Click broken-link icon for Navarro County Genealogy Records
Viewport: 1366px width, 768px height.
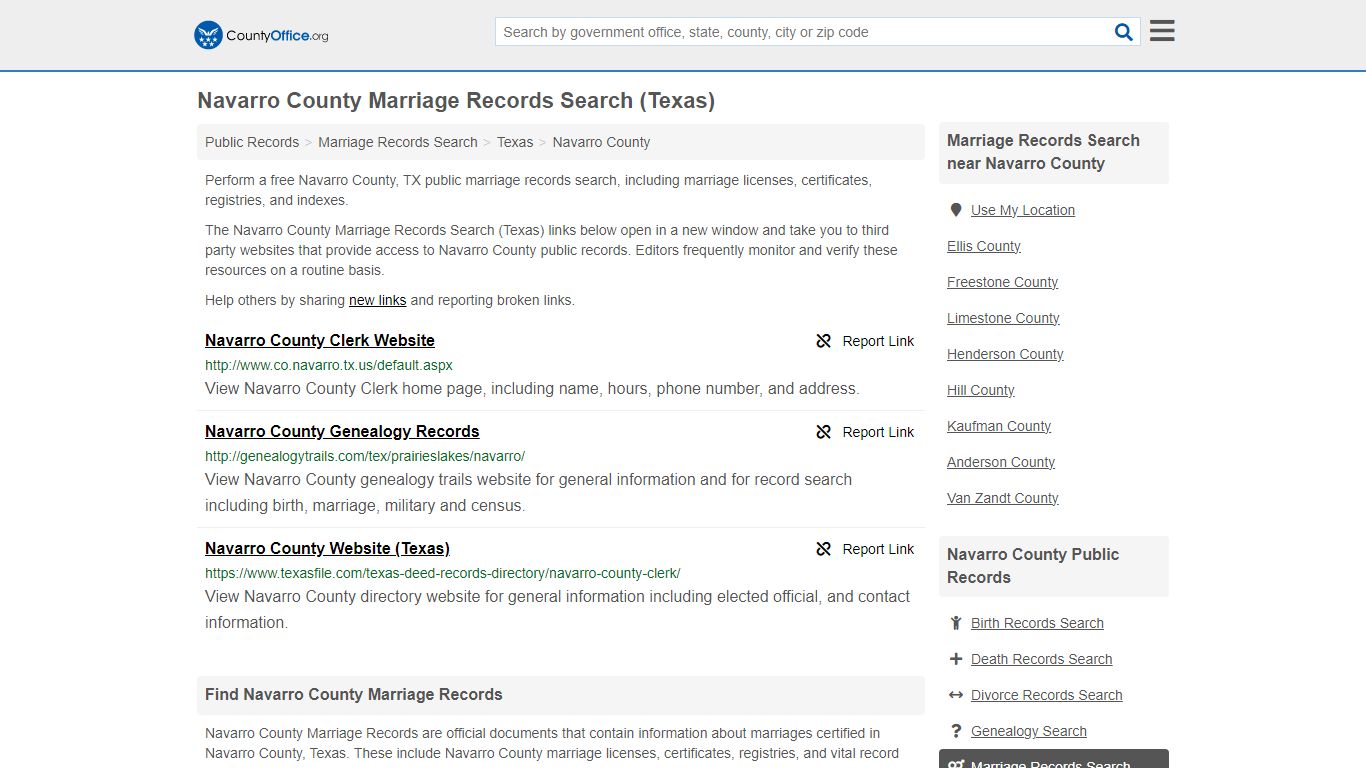pyautogui.click(x=824, y=432)
